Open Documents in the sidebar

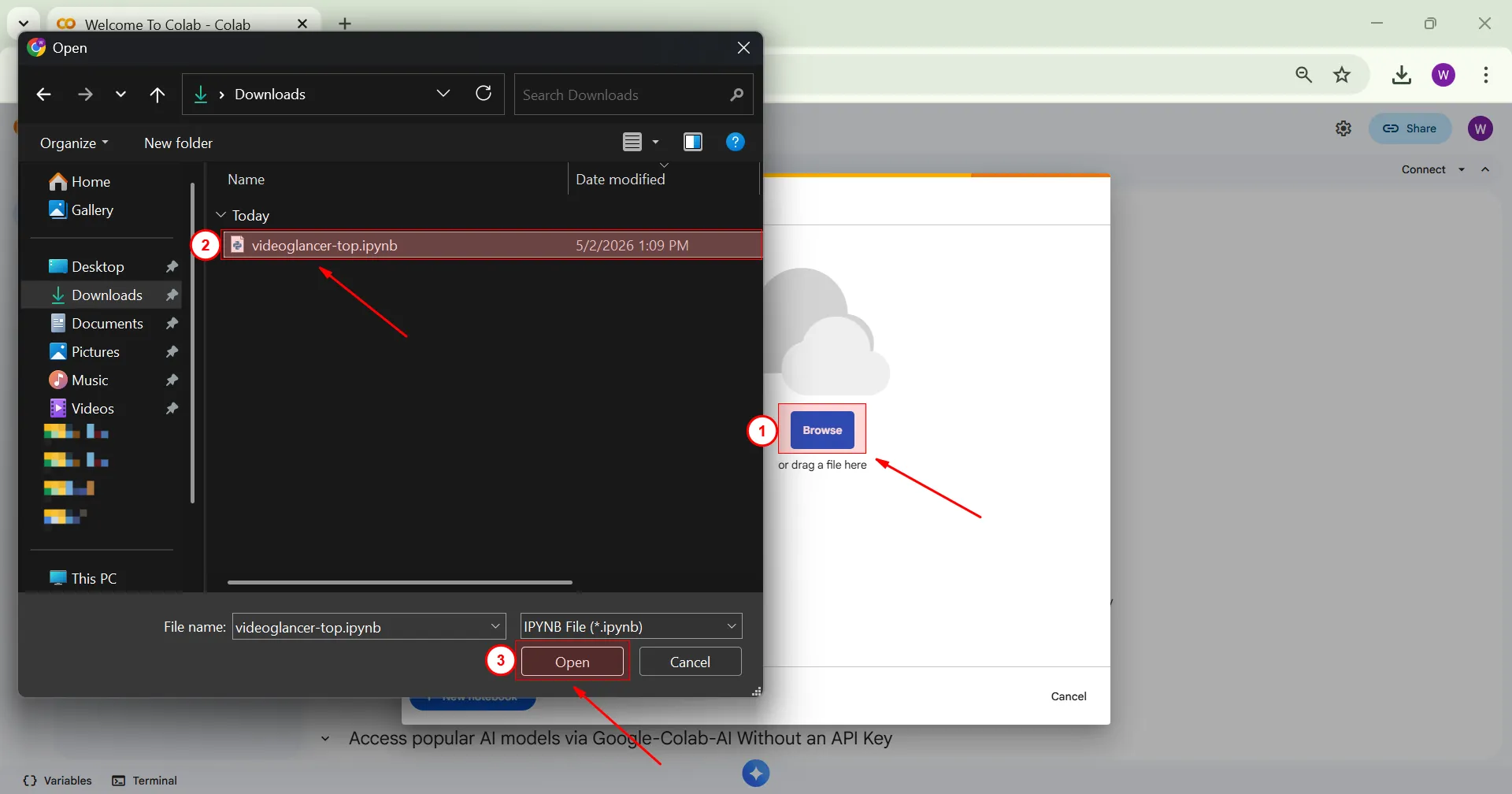96,324
